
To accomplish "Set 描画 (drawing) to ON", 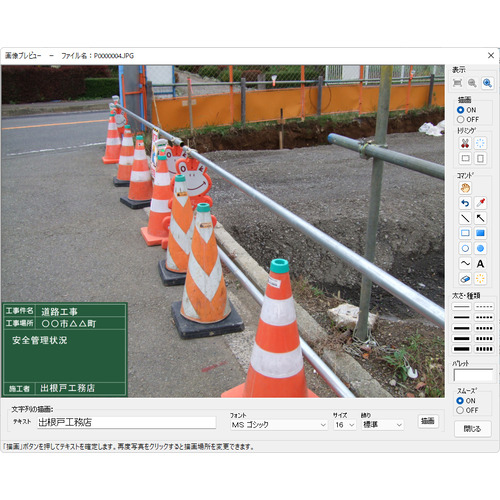I will pyautogui.click(x=461, y=110).
